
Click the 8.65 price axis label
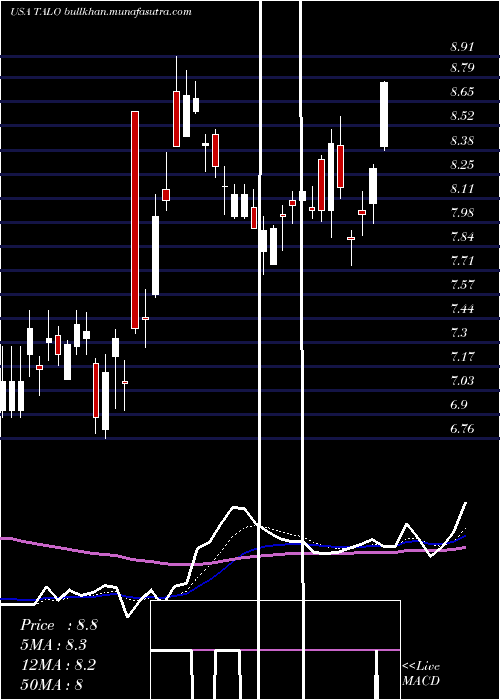coord(462,92)
